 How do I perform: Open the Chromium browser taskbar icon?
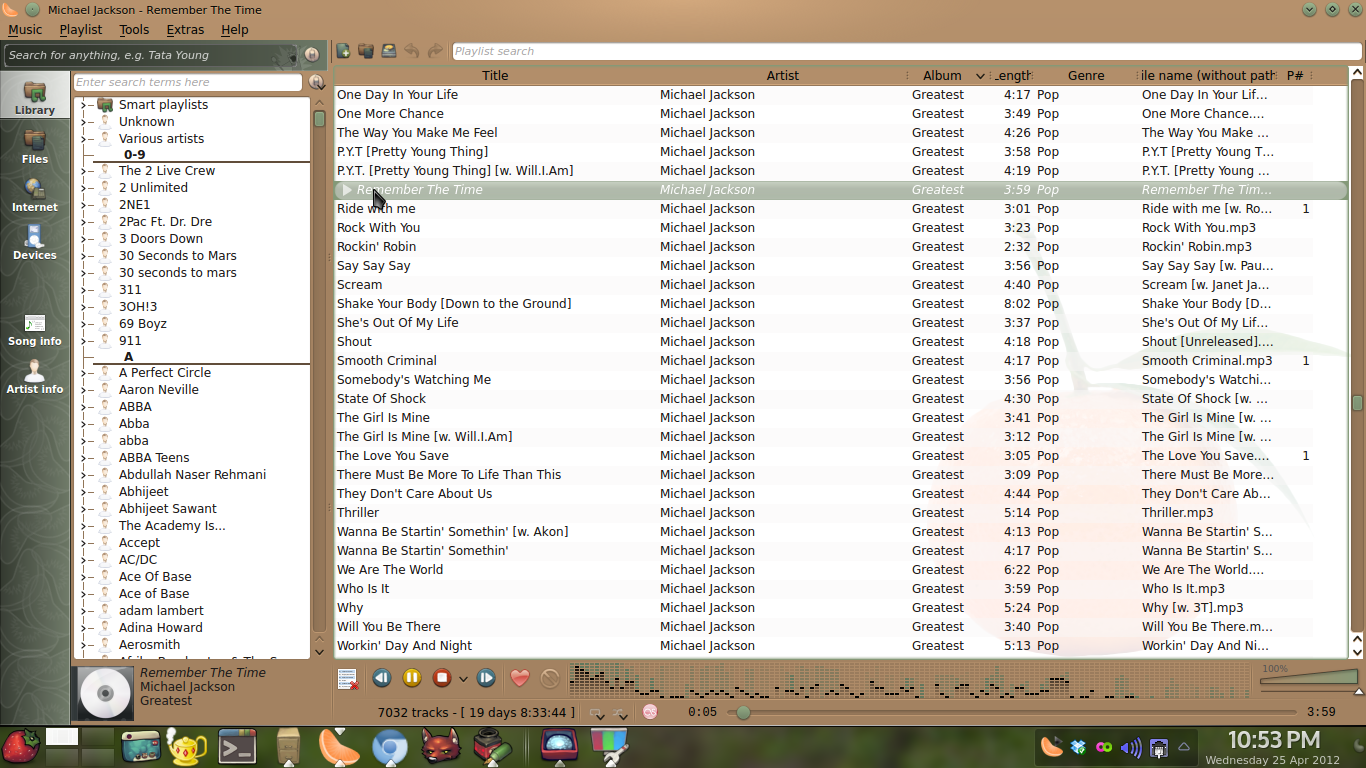(x=389, y=747)
